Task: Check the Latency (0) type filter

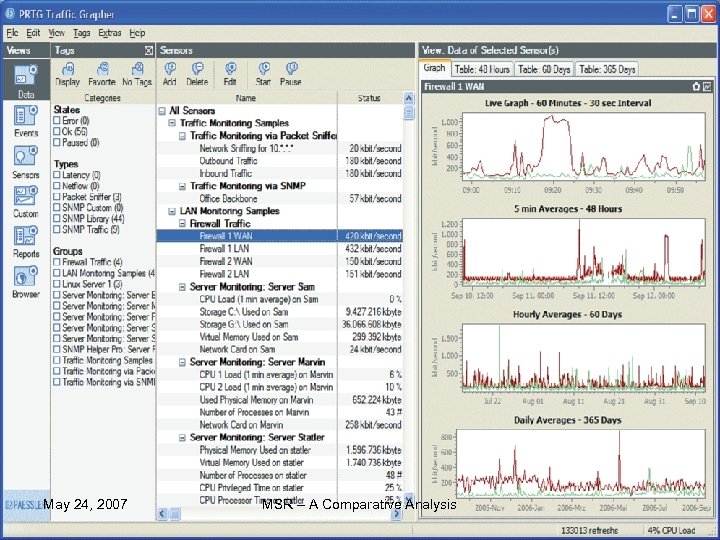Action: 57,175
